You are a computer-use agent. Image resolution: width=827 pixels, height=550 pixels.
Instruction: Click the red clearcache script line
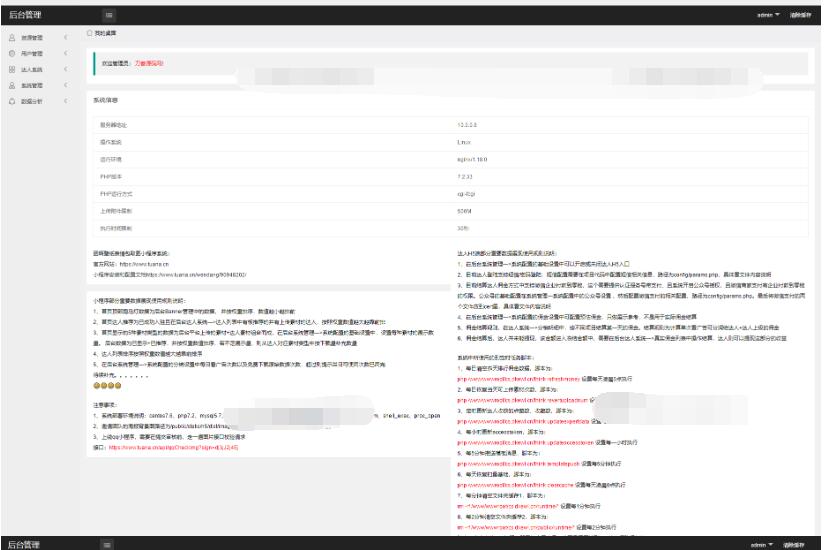coord(515,485)
